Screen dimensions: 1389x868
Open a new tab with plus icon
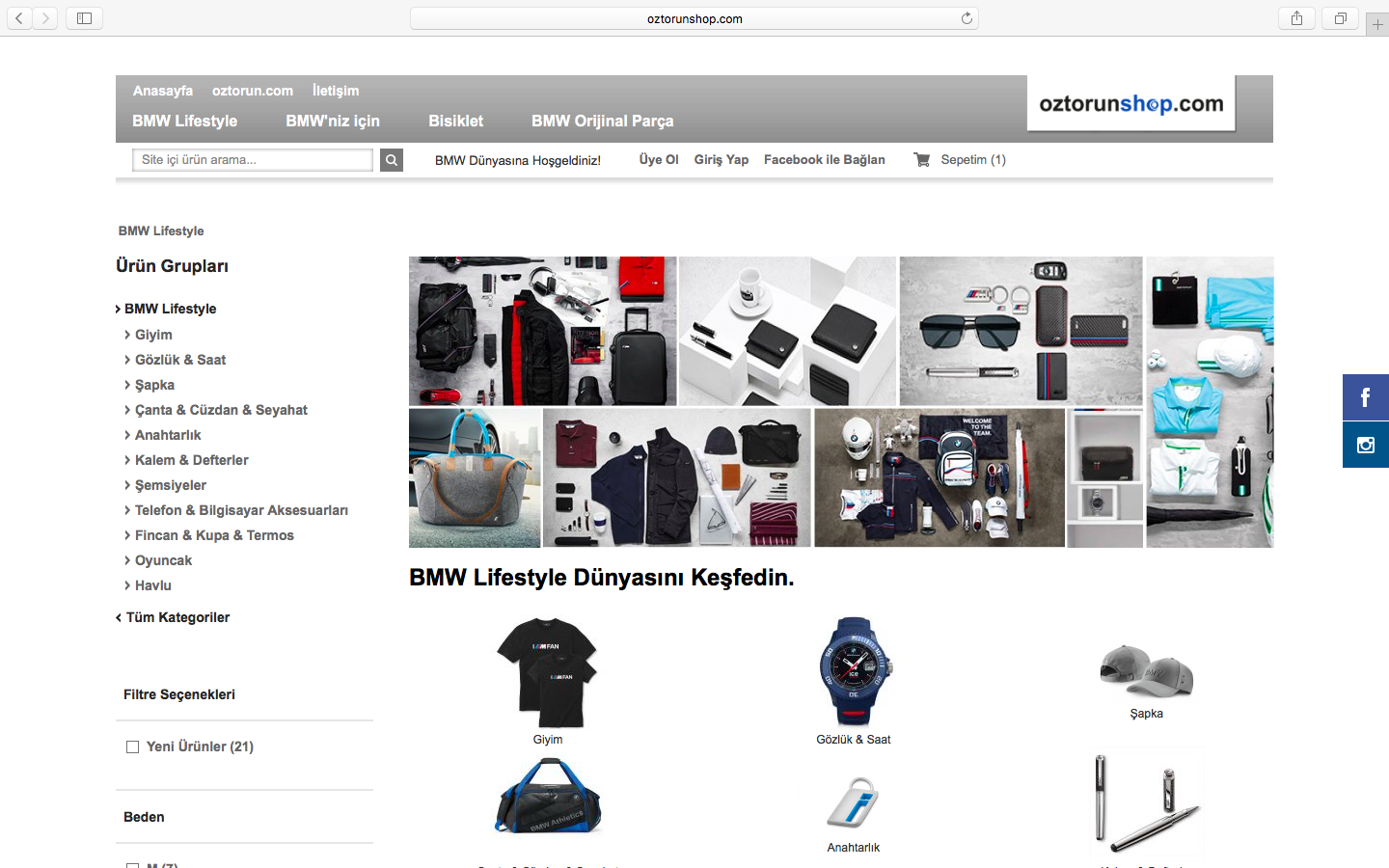click(x=1377, y=25)
